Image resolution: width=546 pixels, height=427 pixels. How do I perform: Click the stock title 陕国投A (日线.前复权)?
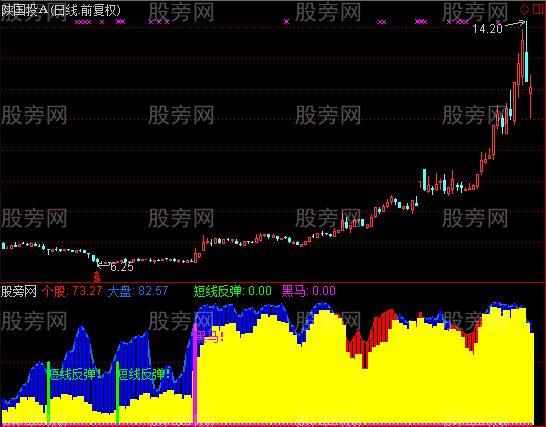pyautogui.click(x=61, y=10)
